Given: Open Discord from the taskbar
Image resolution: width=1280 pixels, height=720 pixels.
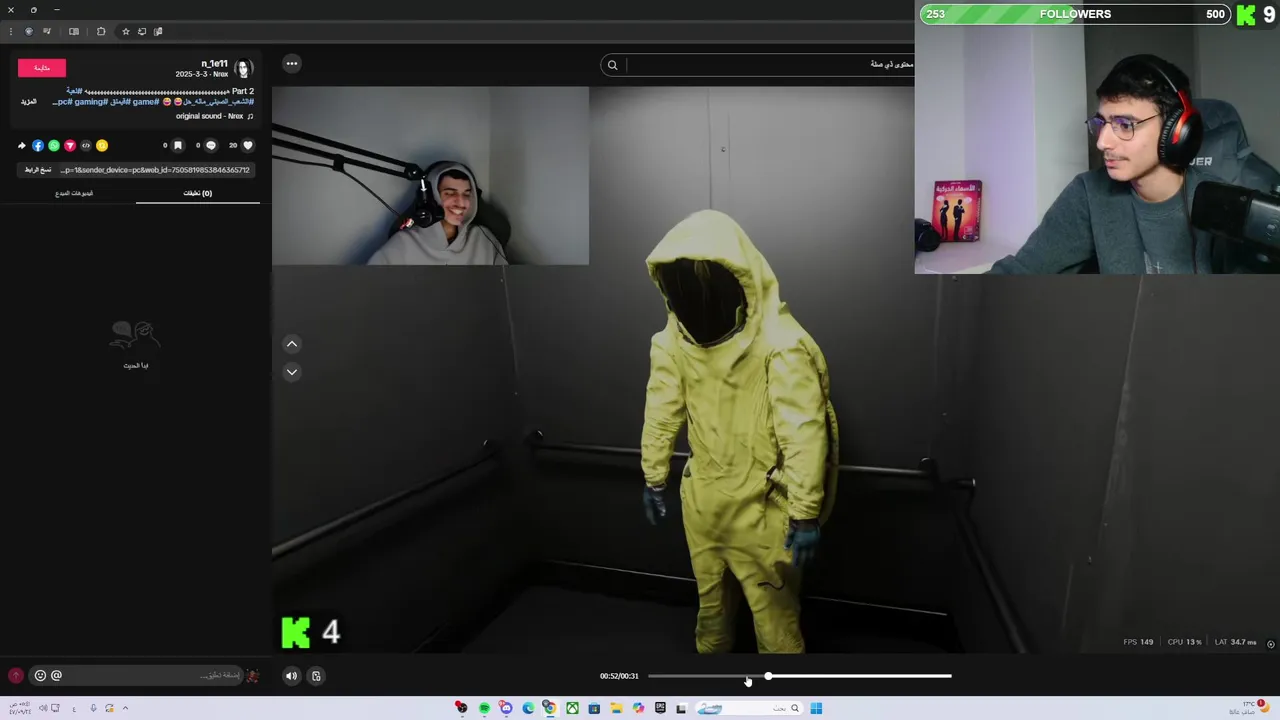Looking at the screenshot, I should [x=506, y=708].
